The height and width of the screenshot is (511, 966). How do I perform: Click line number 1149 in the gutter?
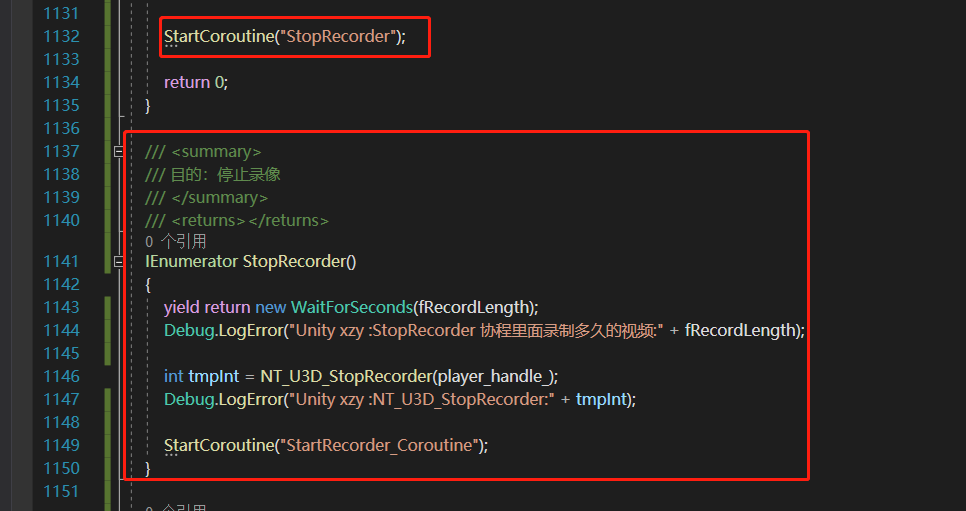61,445
